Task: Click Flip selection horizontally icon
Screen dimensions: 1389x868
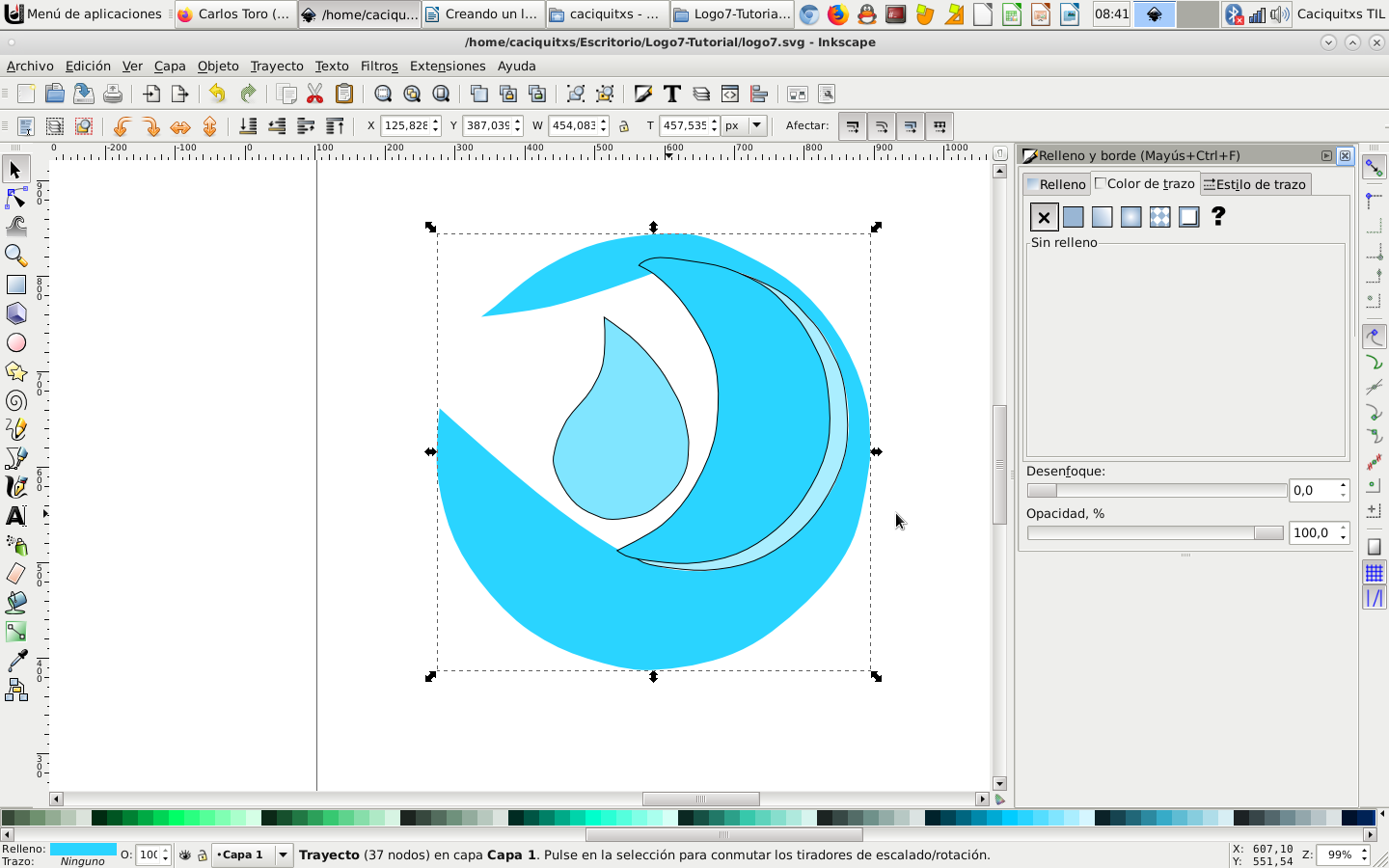Action: pos(180,126)
